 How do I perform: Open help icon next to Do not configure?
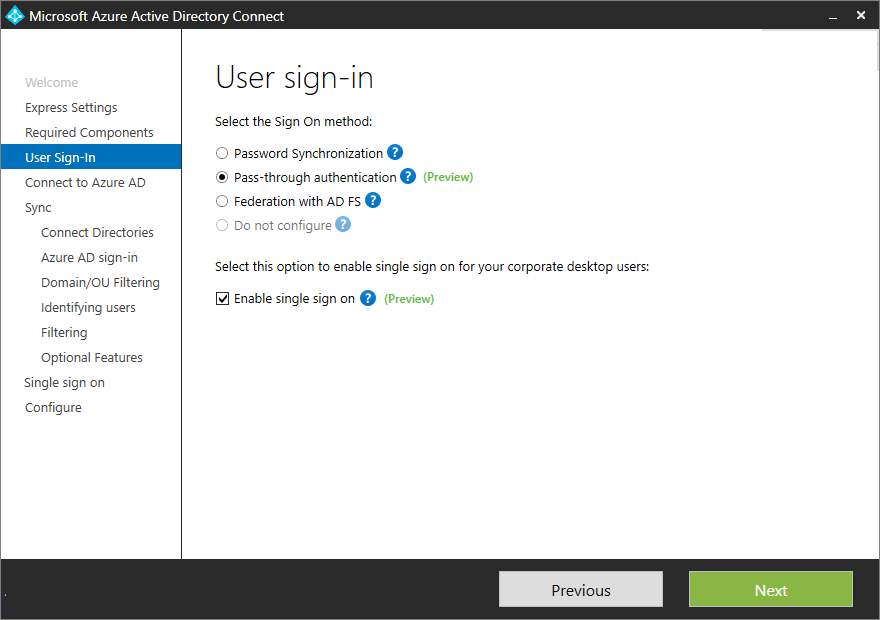(x=343, y=224)
